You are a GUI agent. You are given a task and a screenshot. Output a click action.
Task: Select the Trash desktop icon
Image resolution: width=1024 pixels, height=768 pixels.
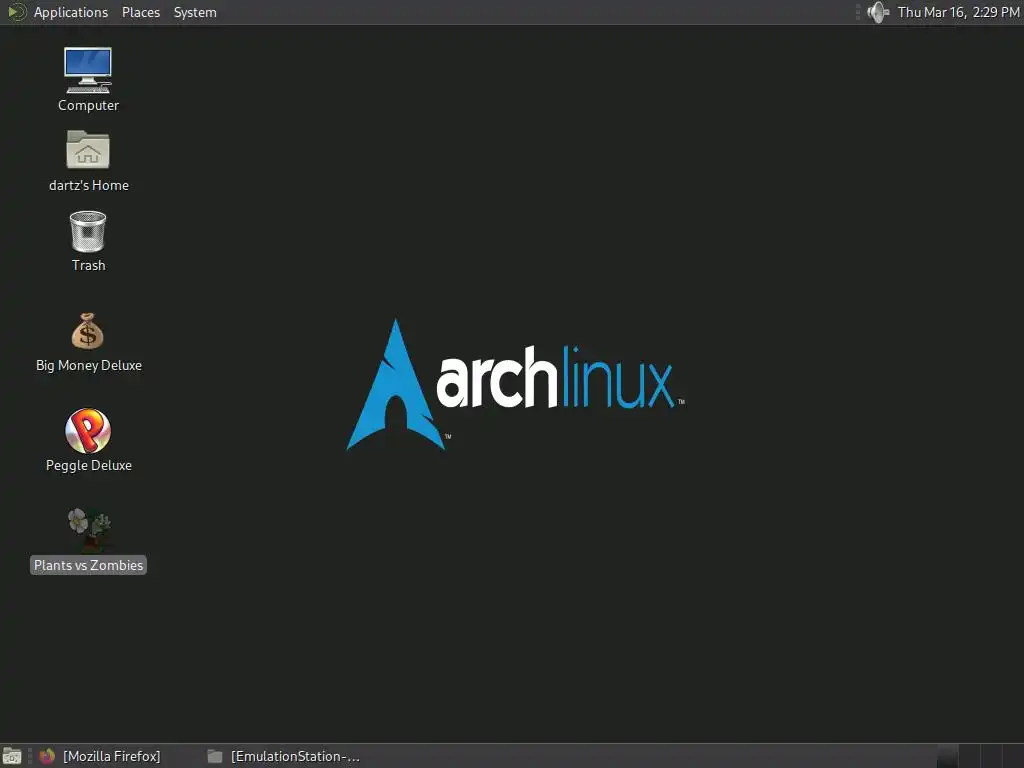click(x=88, y=231)
